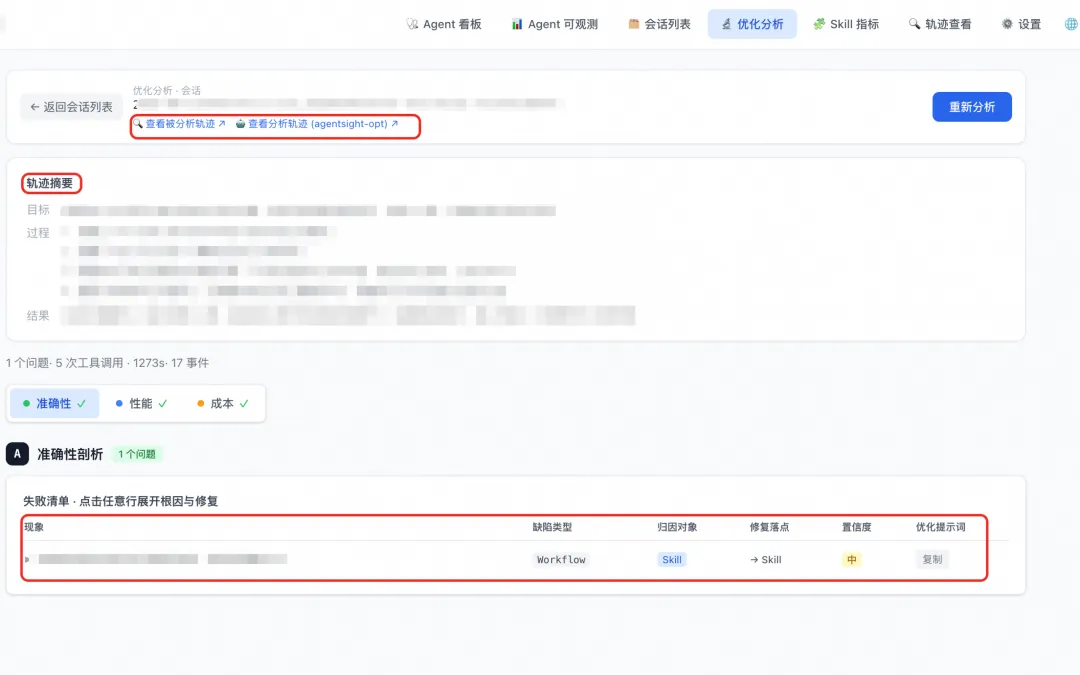Screen dimensions: 1080x675
Task: Switch to the 性能 tab
Action: point(141,404)
